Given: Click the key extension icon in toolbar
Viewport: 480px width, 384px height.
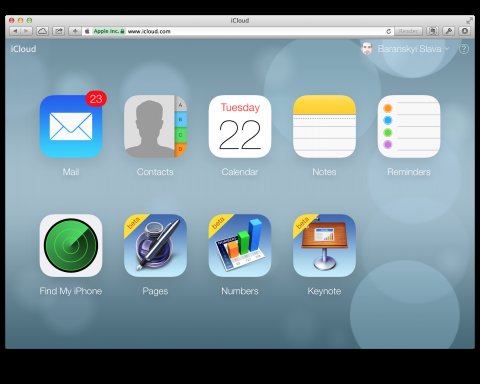Looking at the screenshot, I should [x=449, y=31].
